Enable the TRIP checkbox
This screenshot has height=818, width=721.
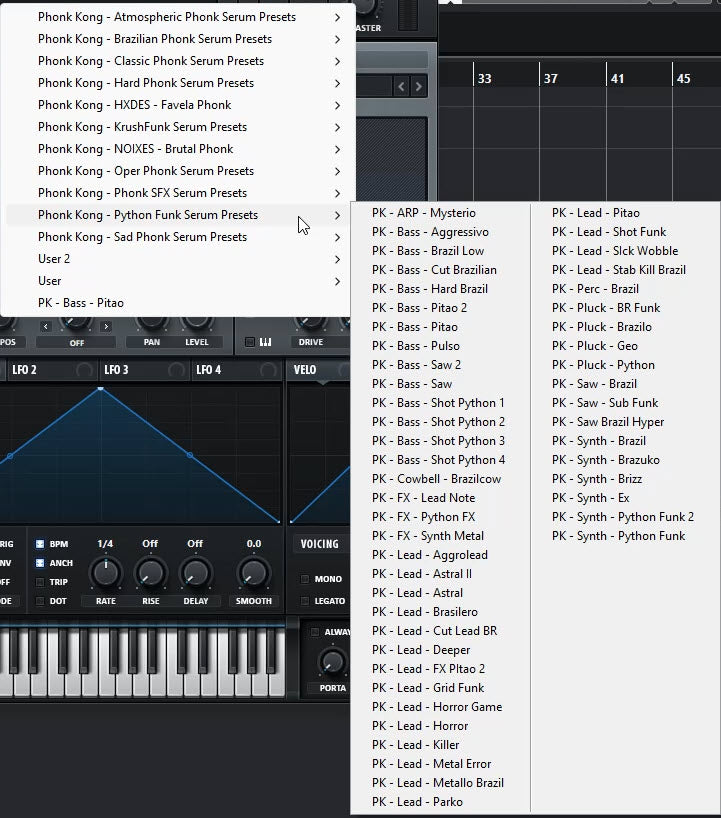(40, 582)
